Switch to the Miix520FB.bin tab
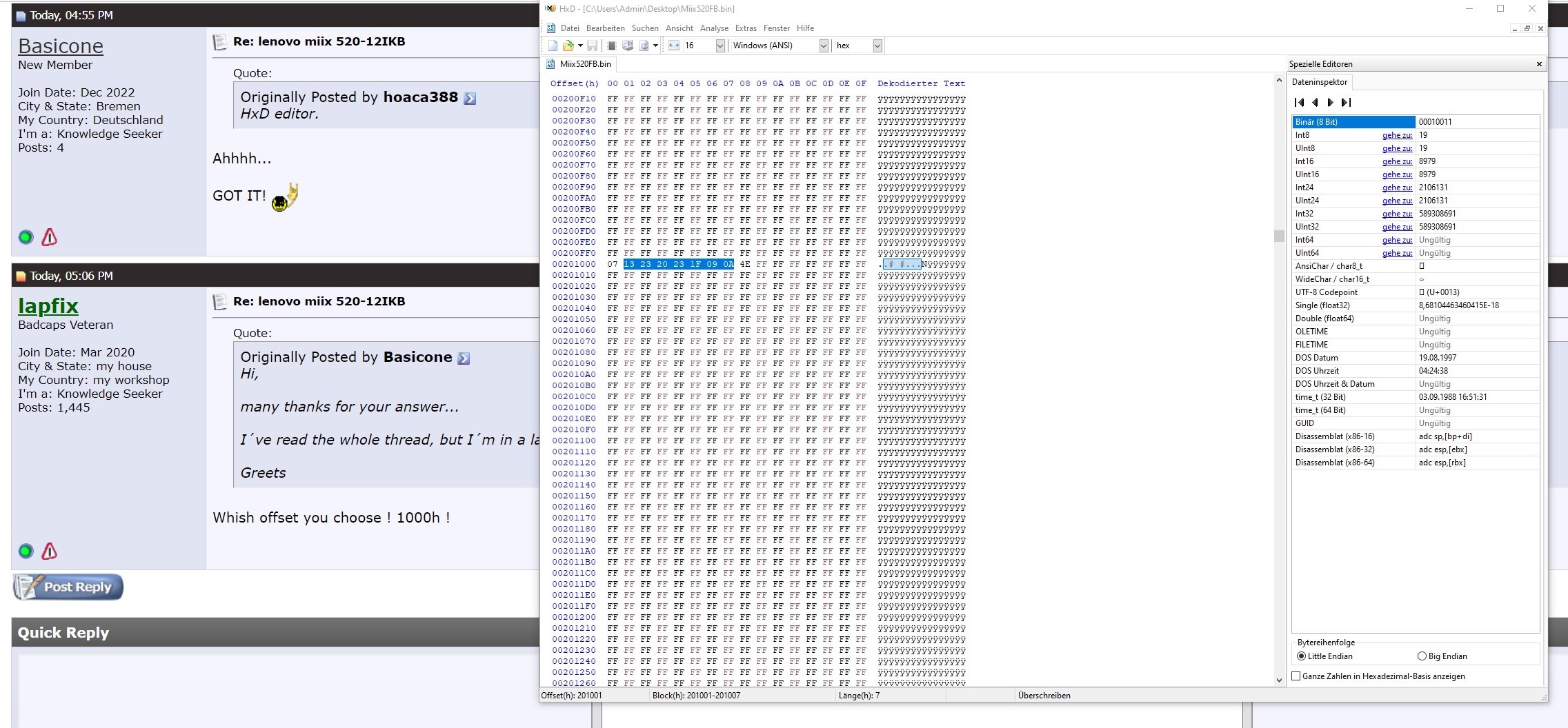Viewport: 1568px width, 728px height. pyautogui.click(x=579, y=64)
